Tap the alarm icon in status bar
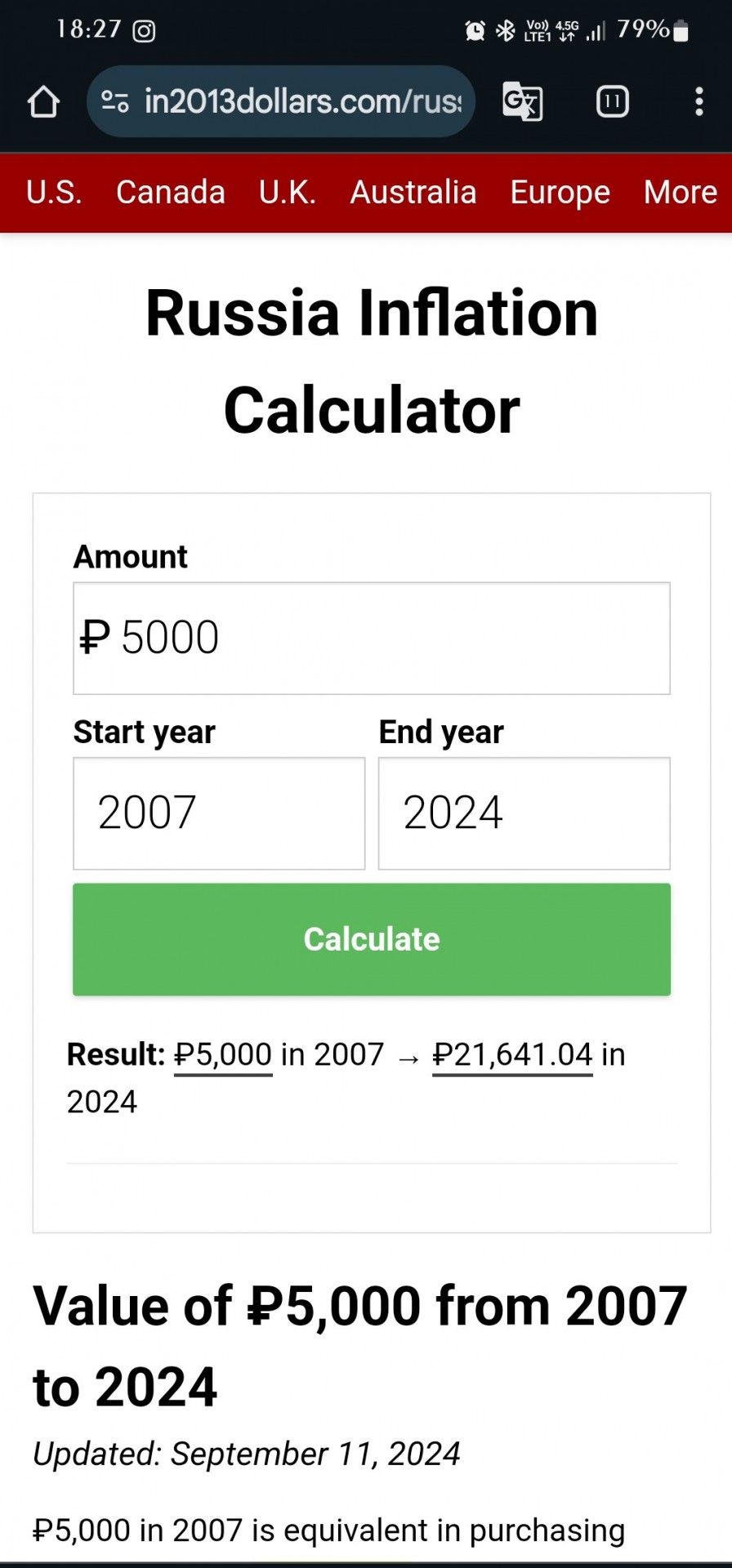 (475, 31)
